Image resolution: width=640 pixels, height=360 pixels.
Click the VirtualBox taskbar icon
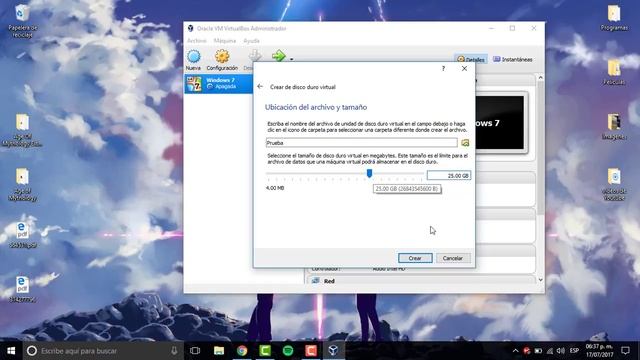click(x=333, y=351)
